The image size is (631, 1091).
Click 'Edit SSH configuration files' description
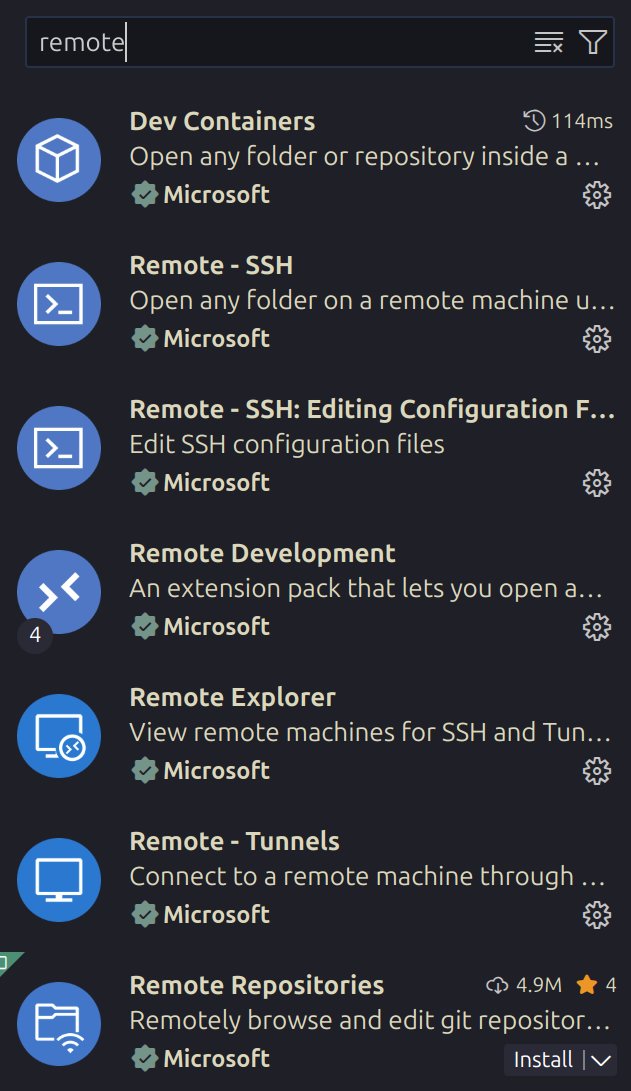[x=287, y=445]
